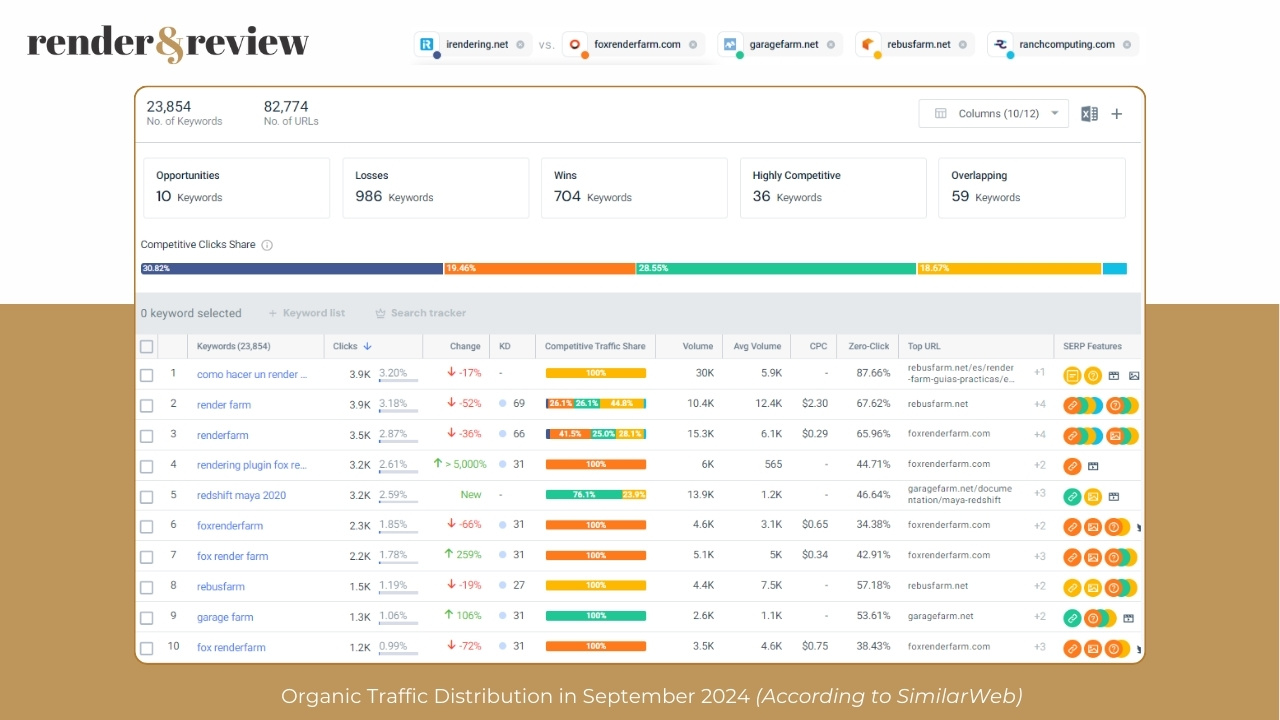
Task: Click the green 28.55% clicks share segment
Action: (x=776, y=268)
